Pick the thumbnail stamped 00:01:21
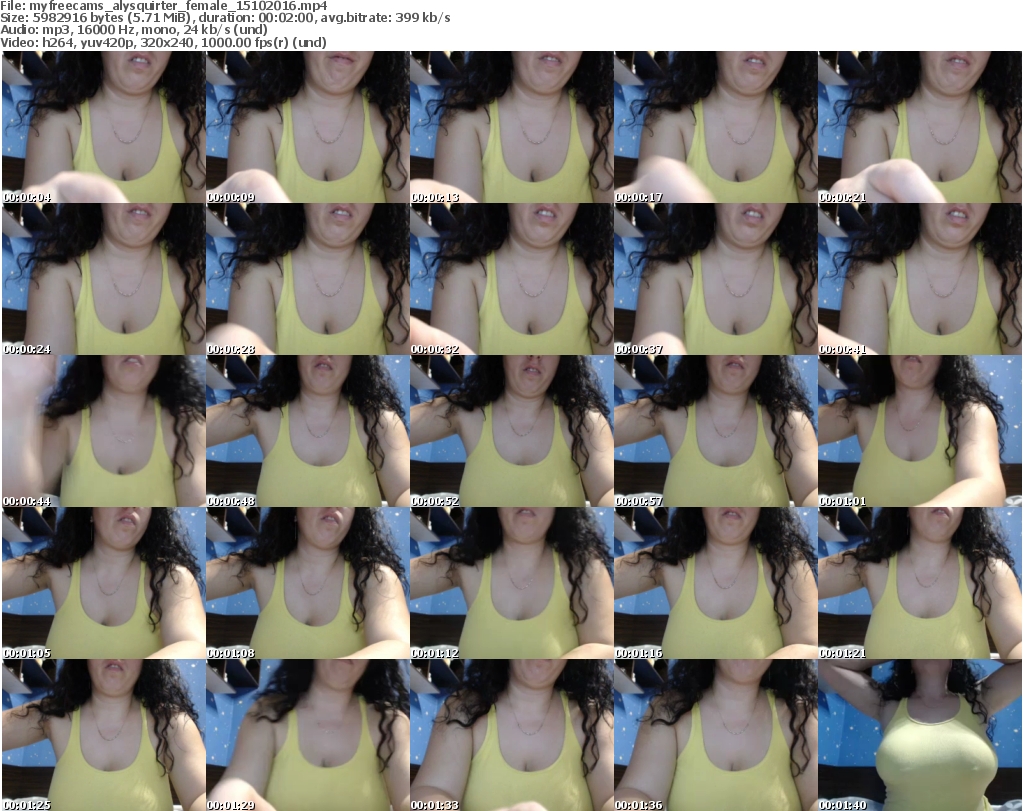1024x811 pixels. click(x=920, y=583)
